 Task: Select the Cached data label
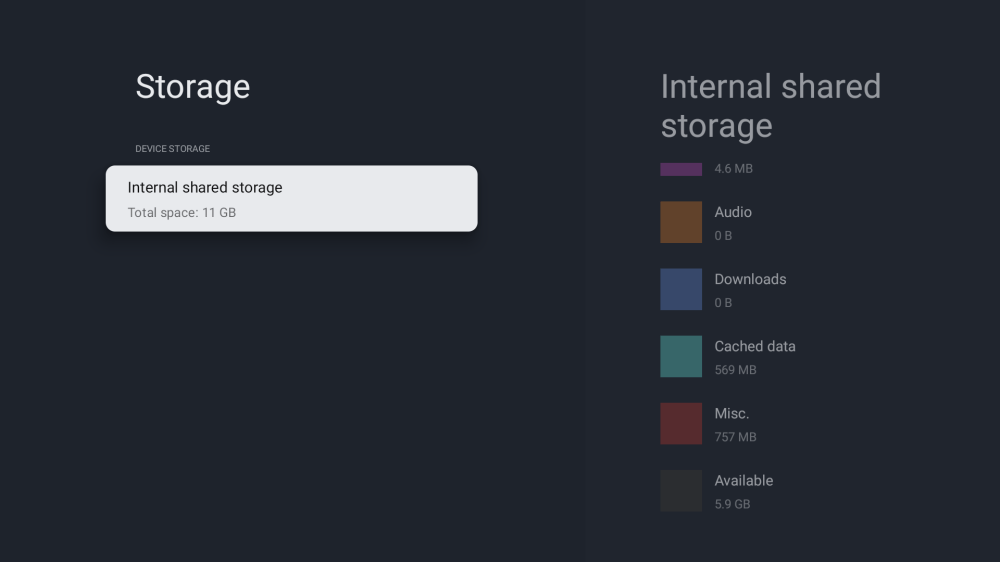(x=755, y=346)
